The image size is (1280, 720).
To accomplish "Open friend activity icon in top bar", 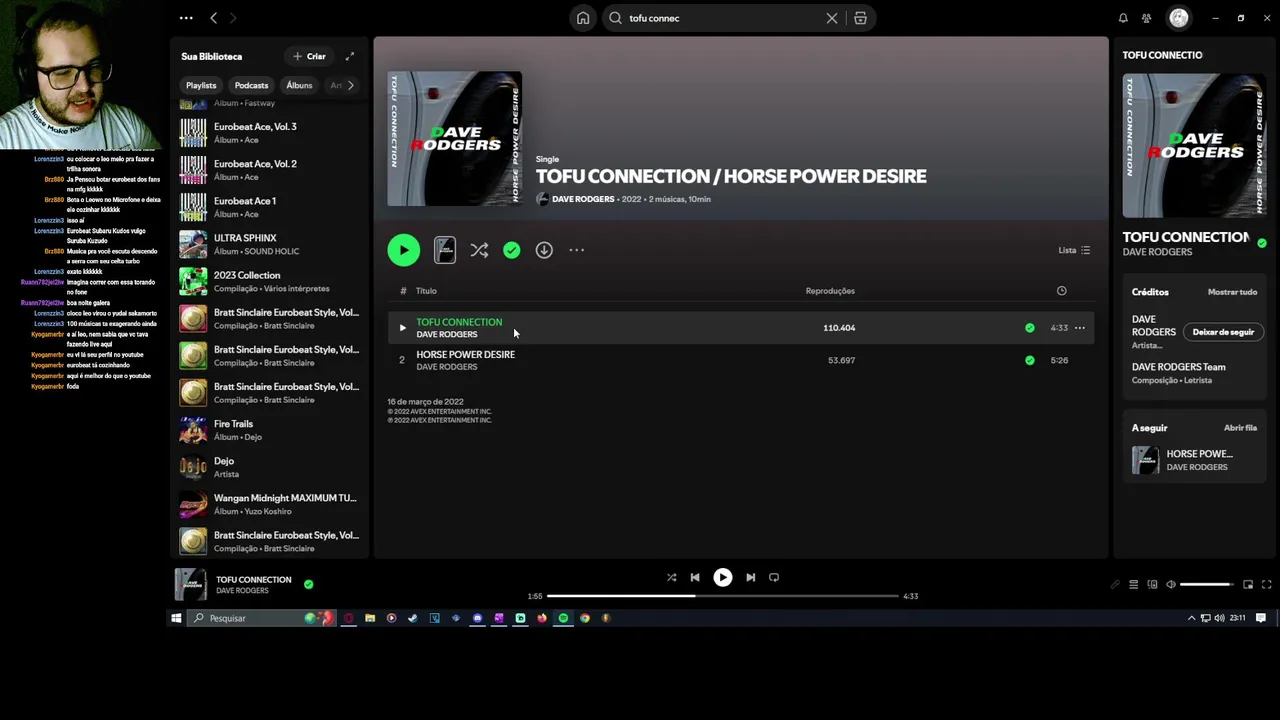I will [x=1147, y=18].
